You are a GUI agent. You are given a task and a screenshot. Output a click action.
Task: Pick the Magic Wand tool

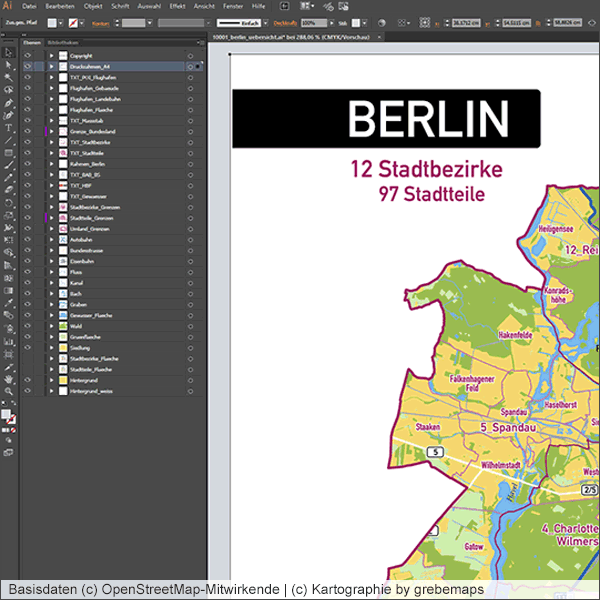point(9,77)
